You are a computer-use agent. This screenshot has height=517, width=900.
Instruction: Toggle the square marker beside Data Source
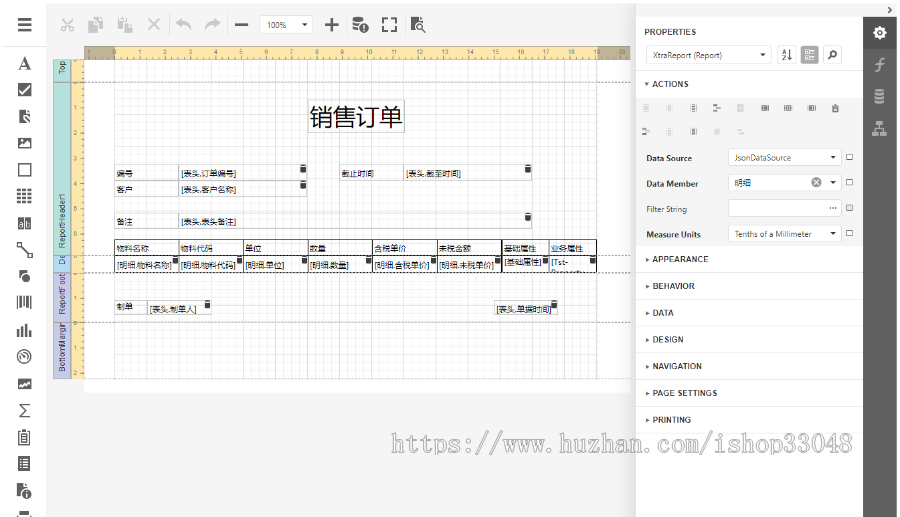[849, 158]
